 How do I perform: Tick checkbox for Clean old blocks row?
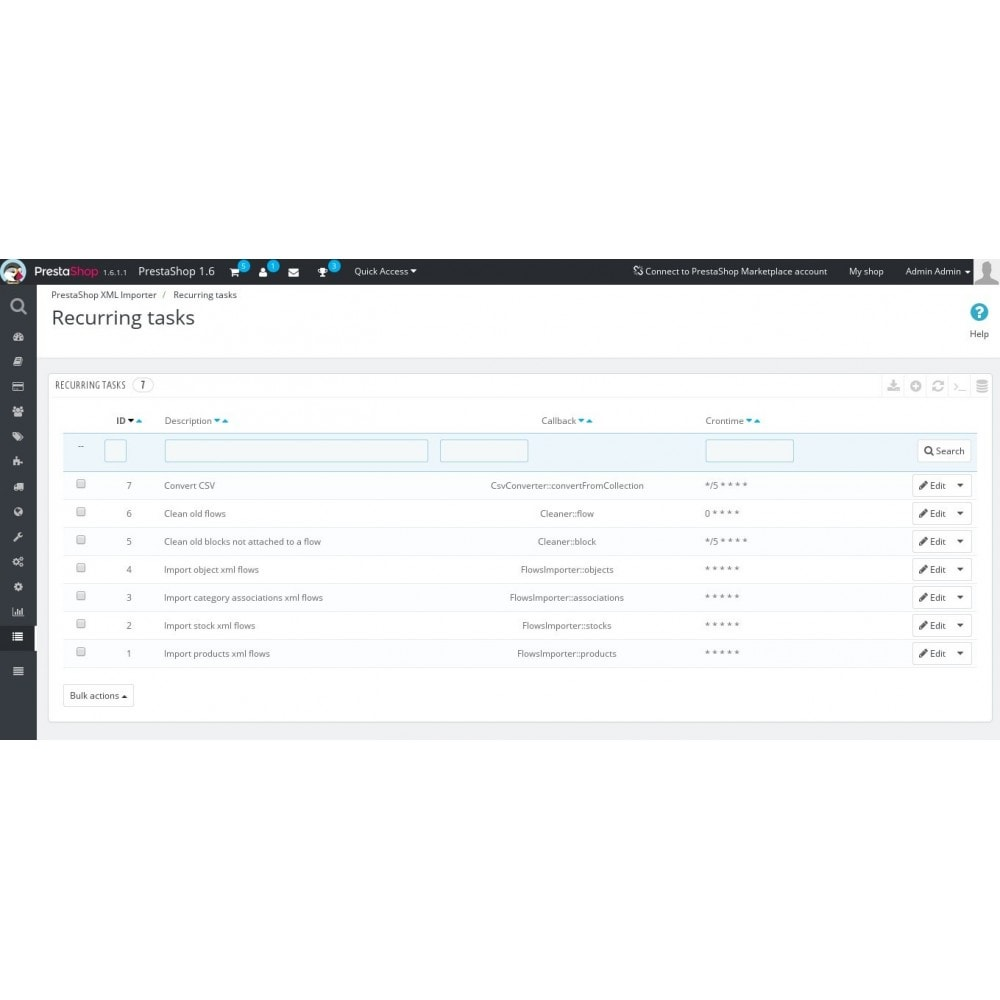(x=81, y=540)
